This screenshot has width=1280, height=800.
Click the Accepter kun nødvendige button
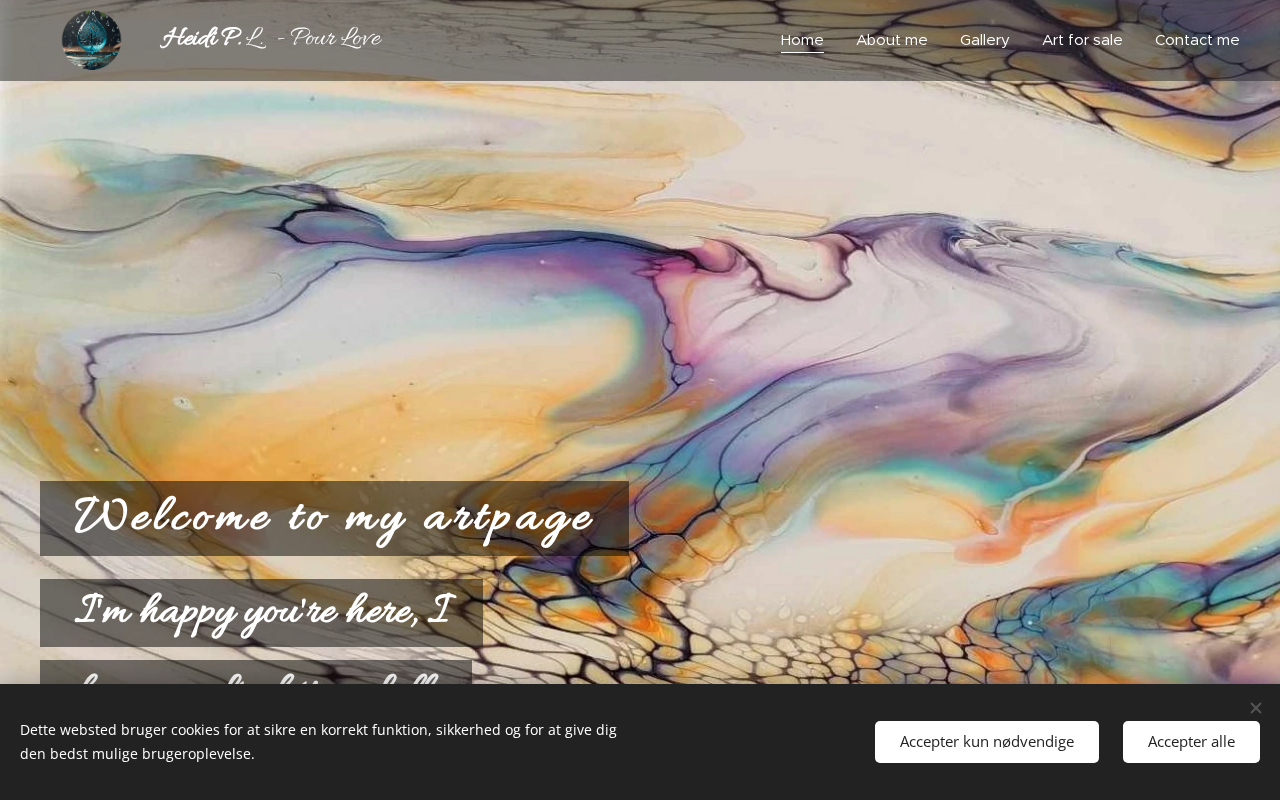click(x=987, y=742)
